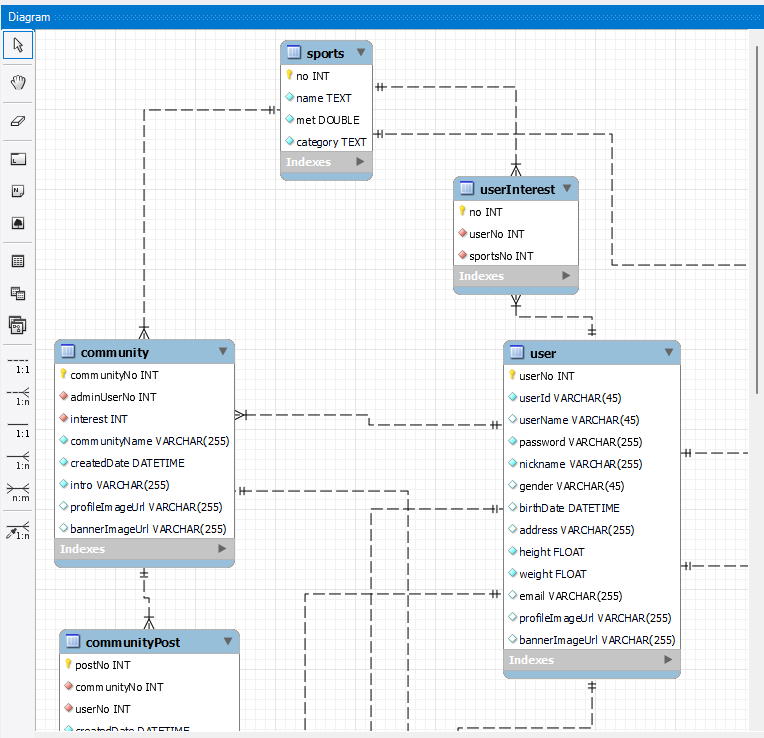Select the Diagram tab header
Image resolution: width=764 pixels, height=738 pixels.
point(29,17)
